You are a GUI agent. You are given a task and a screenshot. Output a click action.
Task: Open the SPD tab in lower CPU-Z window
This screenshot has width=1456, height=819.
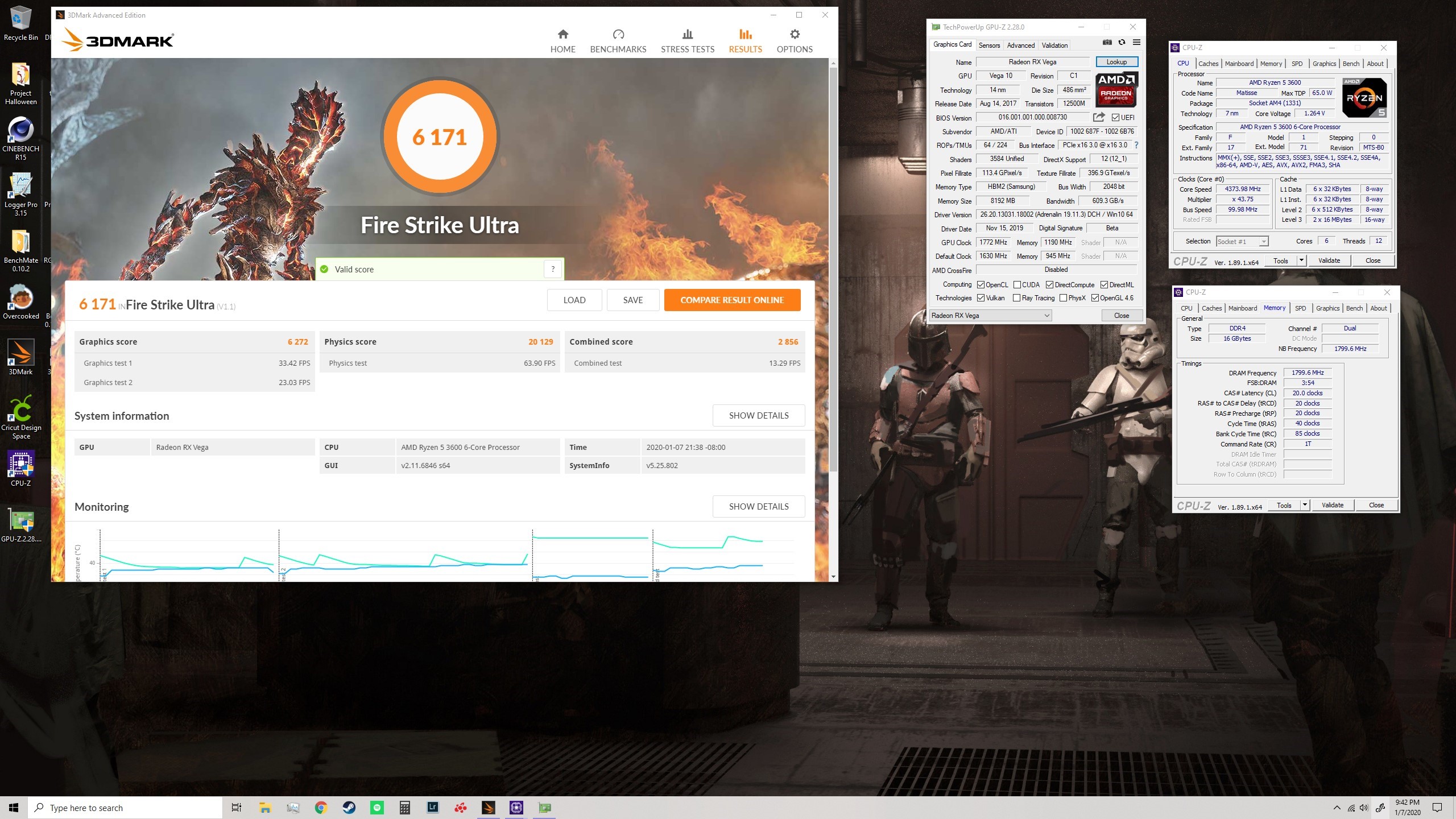1300,308
